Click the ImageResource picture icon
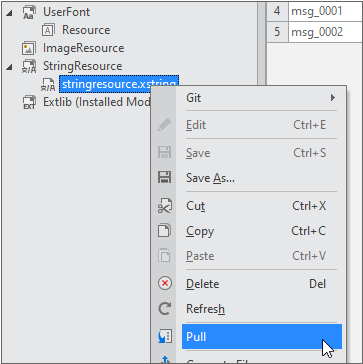Image resolution: width=363 pixels, height=364 pixels. click(29, 48)
